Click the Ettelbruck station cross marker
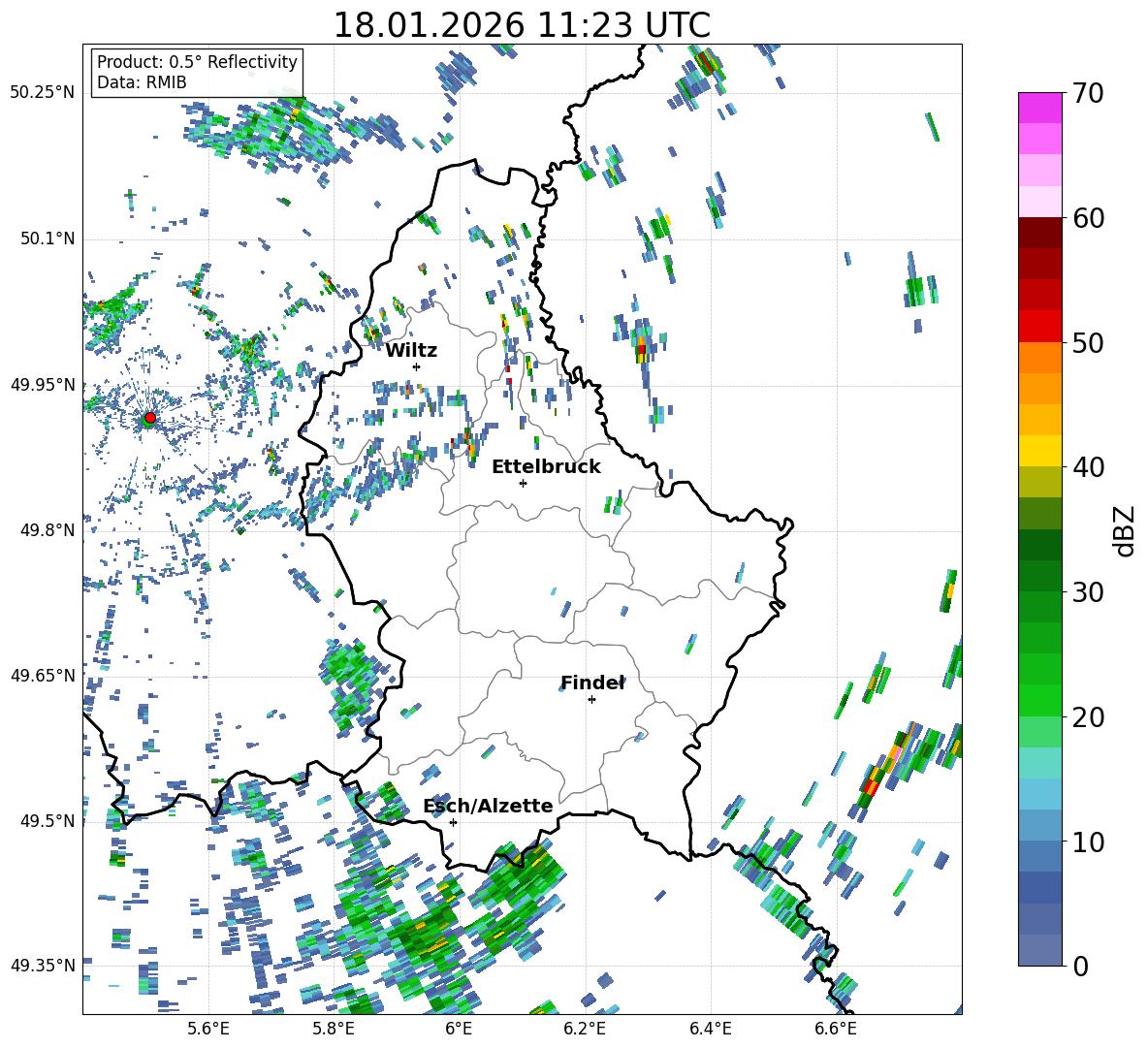This screenshot has height=1048, width=1148. click(523, 483)
